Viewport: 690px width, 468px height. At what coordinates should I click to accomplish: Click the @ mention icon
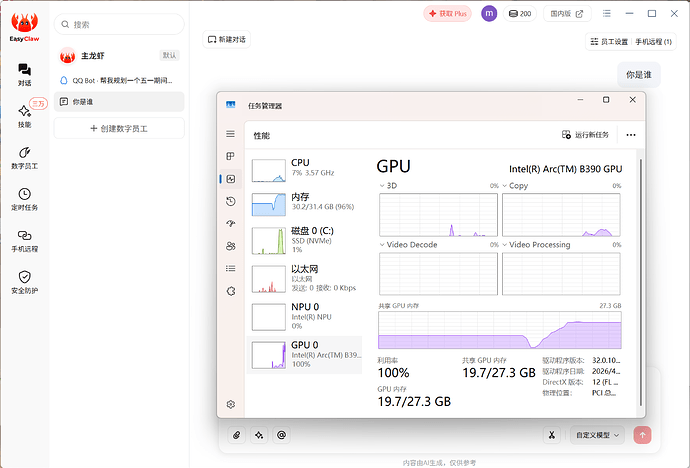pyautogui.click(x=281, y=435)
